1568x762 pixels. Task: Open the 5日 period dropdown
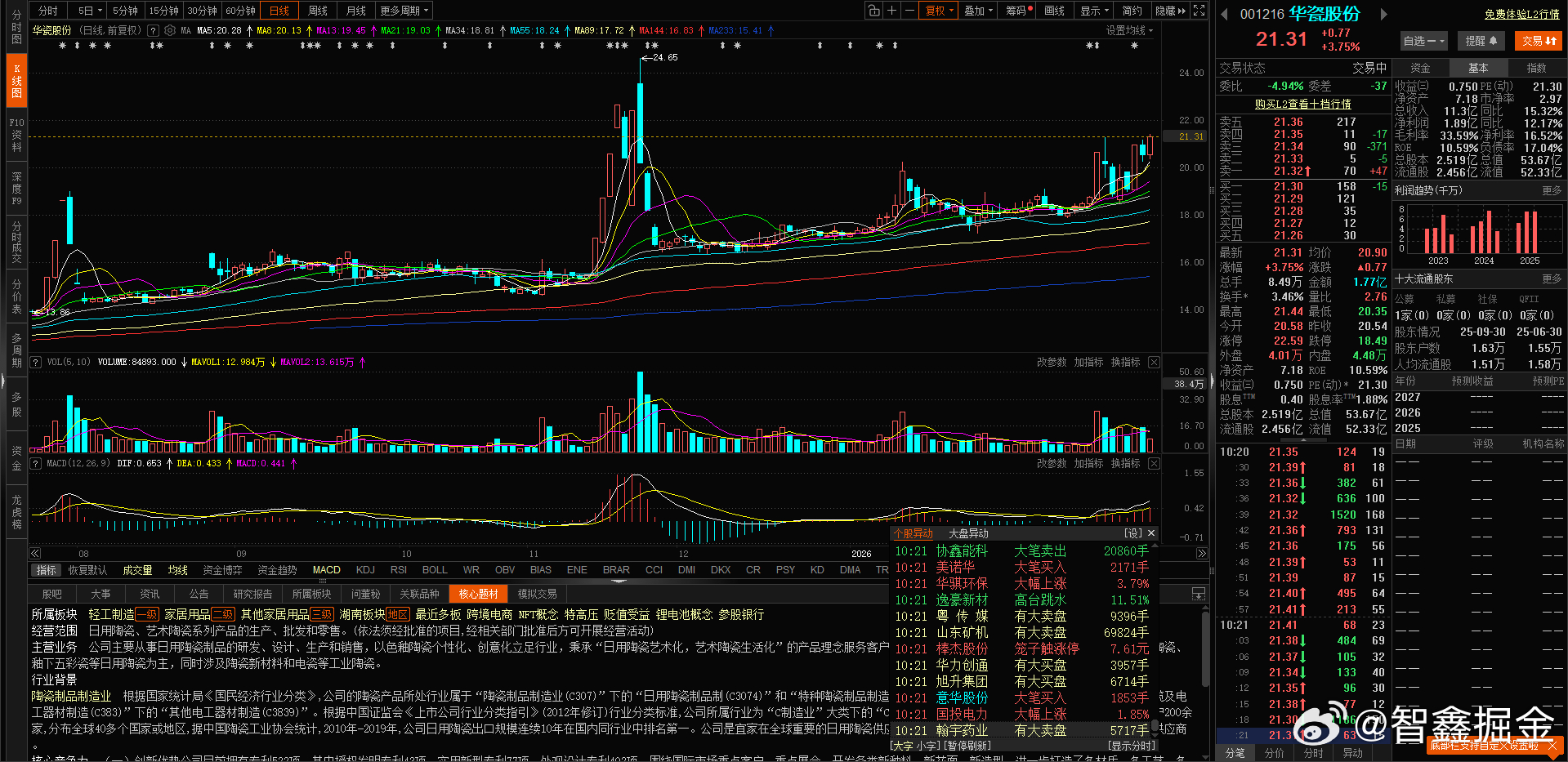pos(89,11)
